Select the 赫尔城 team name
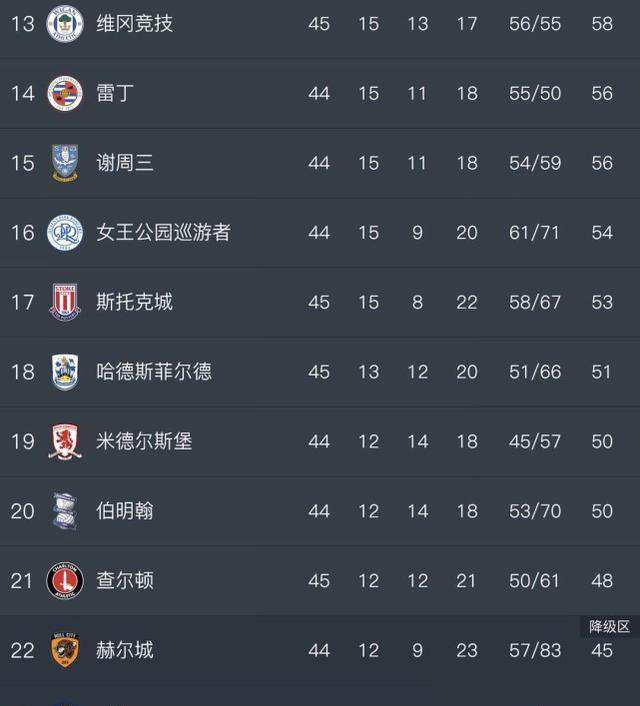This screenshot has height=706, width=640. pos(125,650)
